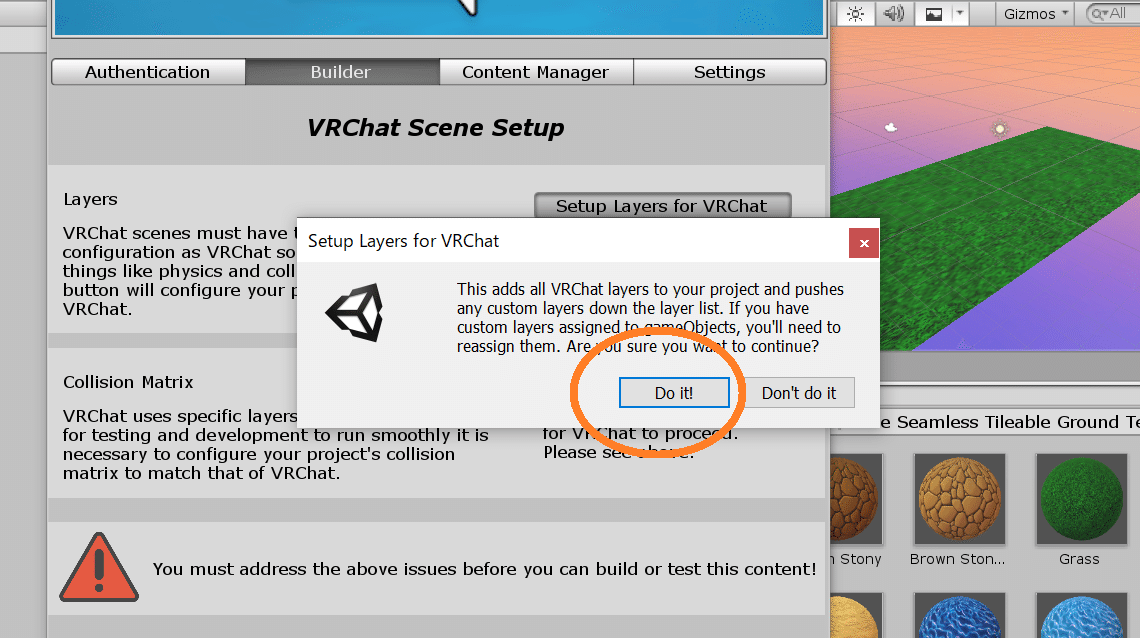The image size is (1140, 638).
Task: Toggle scene lighting sun icon
Action: [855, 14]
